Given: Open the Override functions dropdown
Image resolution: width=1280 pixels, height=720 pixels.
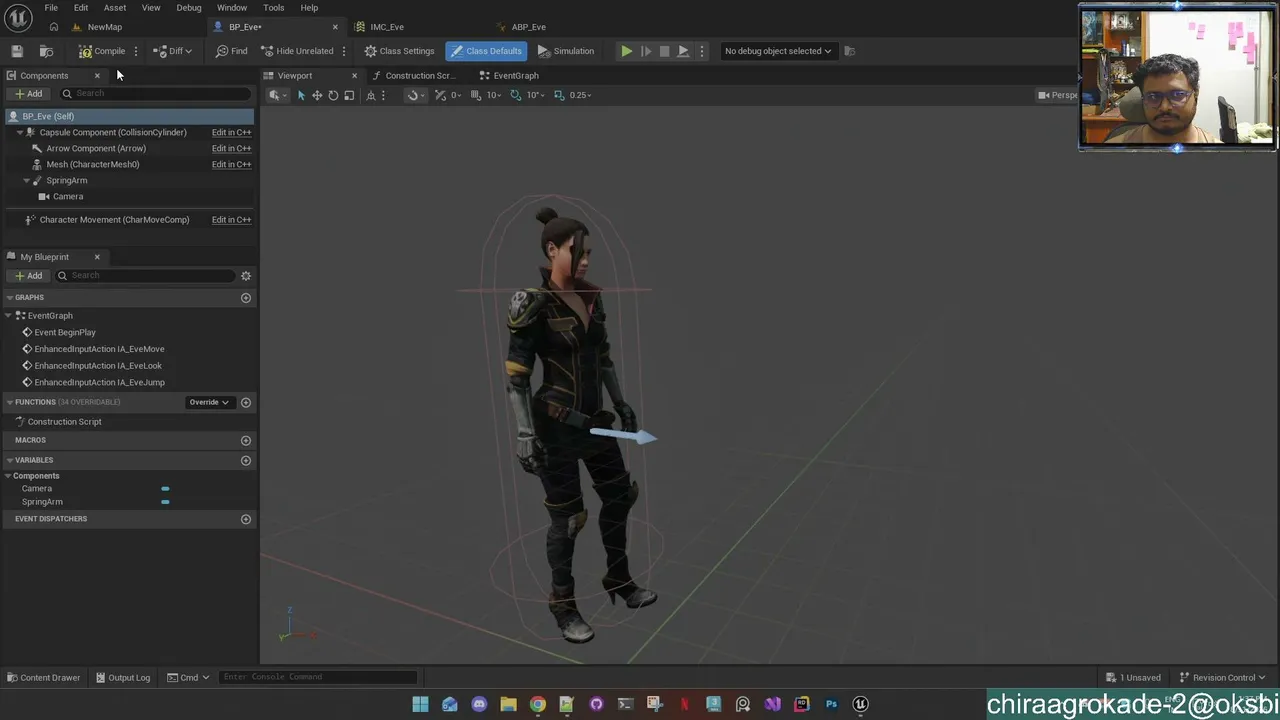Looking at the screenshot, I should click(210, 402).
